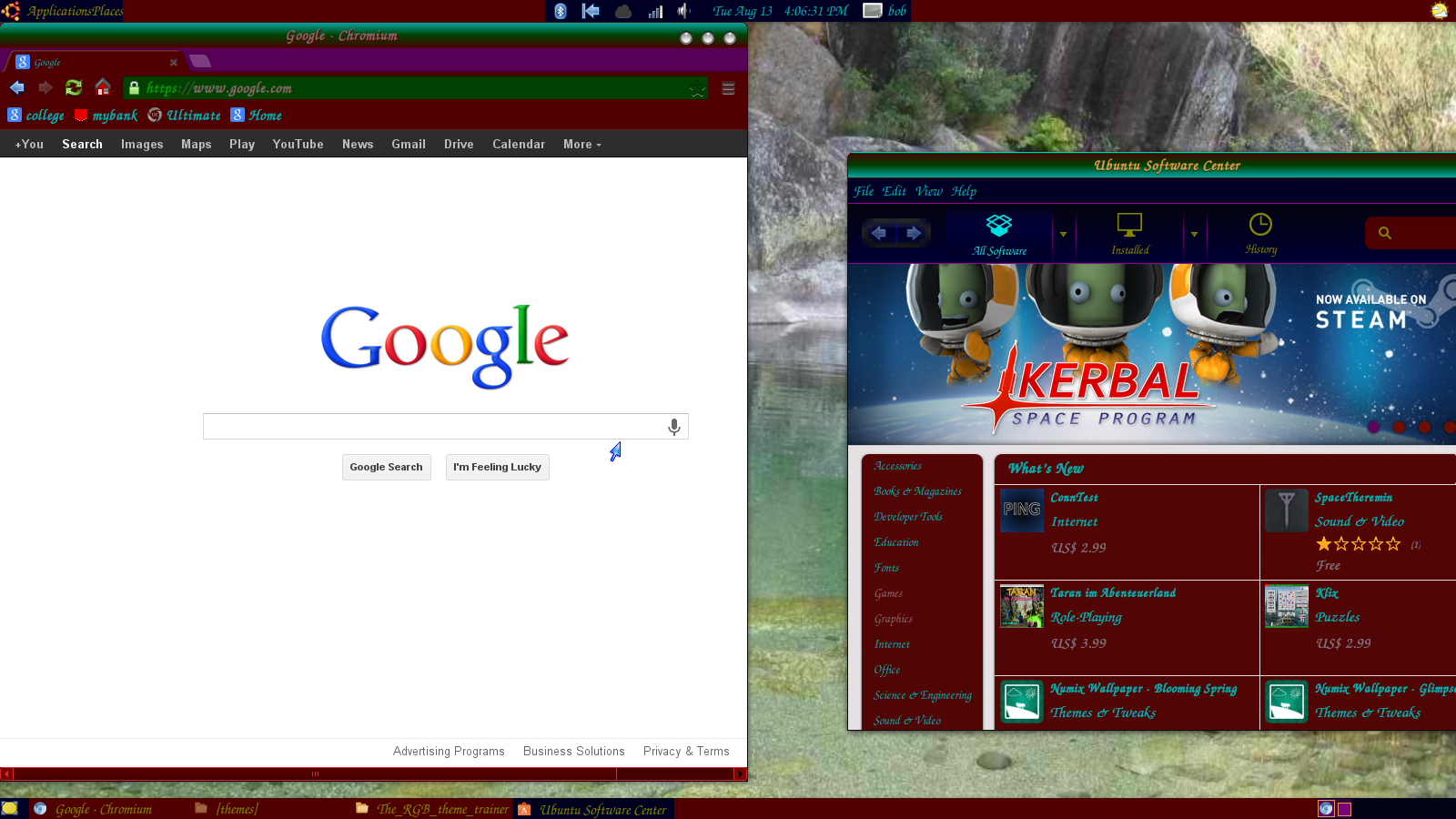Open the SpaceTheremin app entry
Viewport: 1456px width, 819px height.
(x=1358, y=532)
